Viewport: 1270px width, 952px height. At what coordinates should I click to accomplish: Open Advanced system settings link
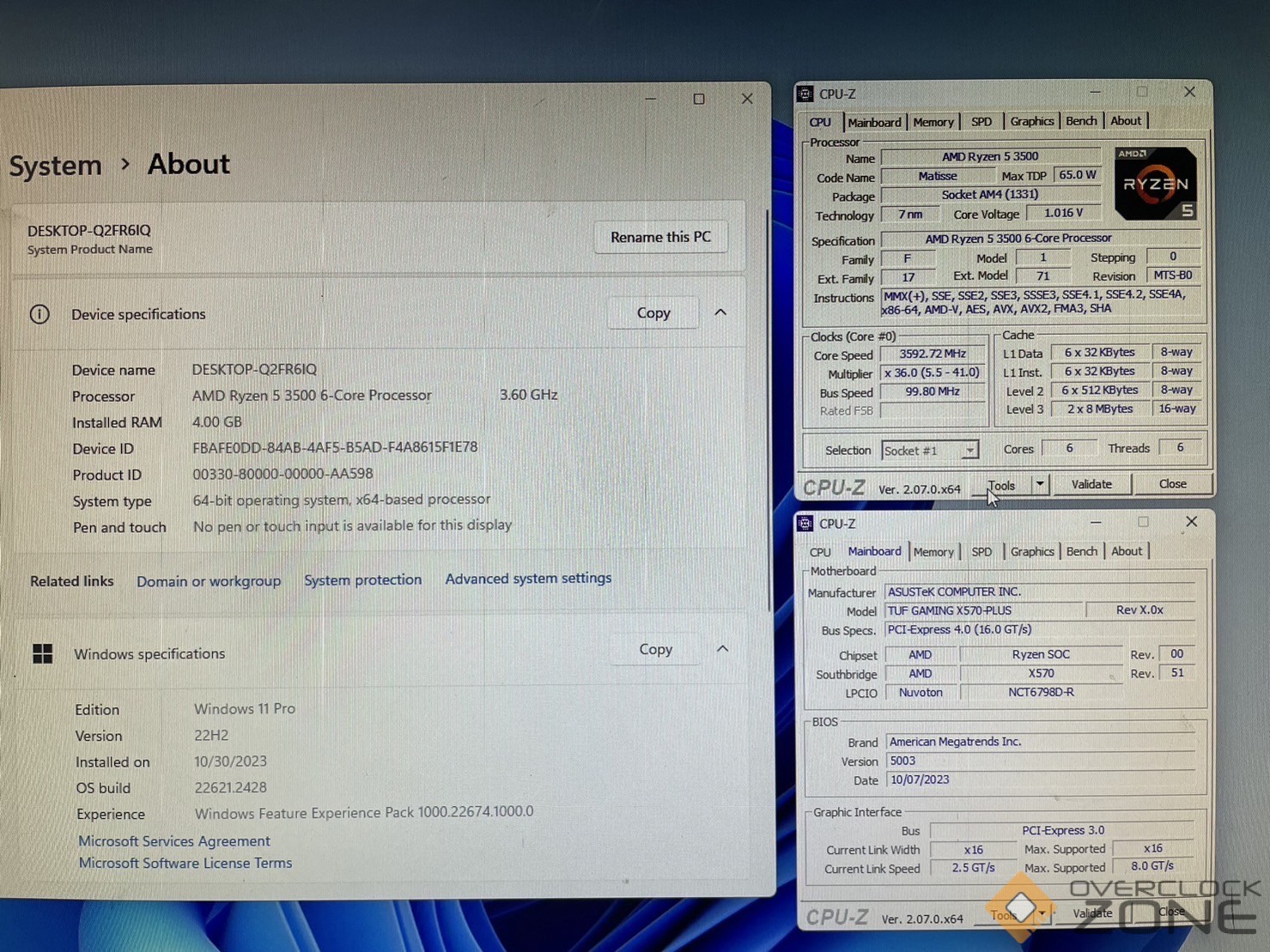pos(528,579)
